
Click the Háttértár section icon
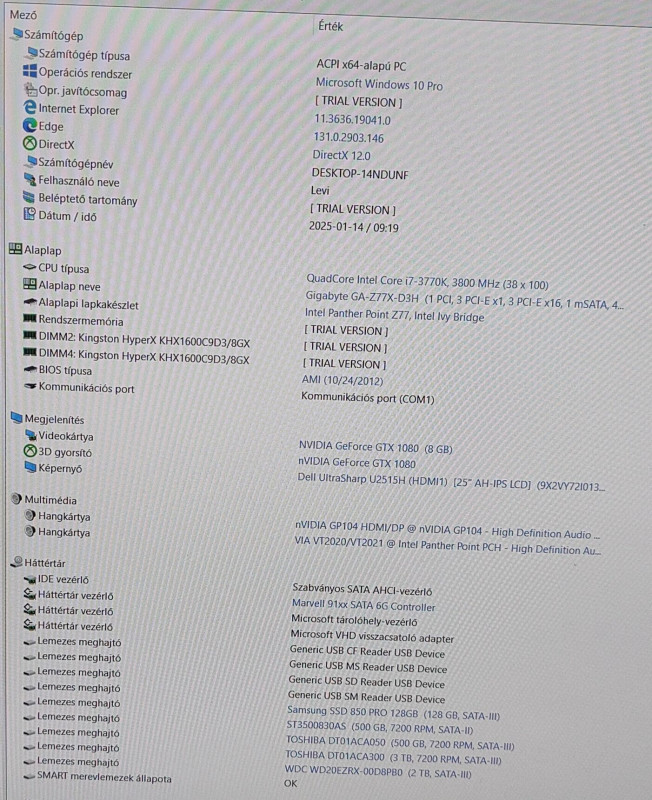pyautogui.click(x=17, y=562)
